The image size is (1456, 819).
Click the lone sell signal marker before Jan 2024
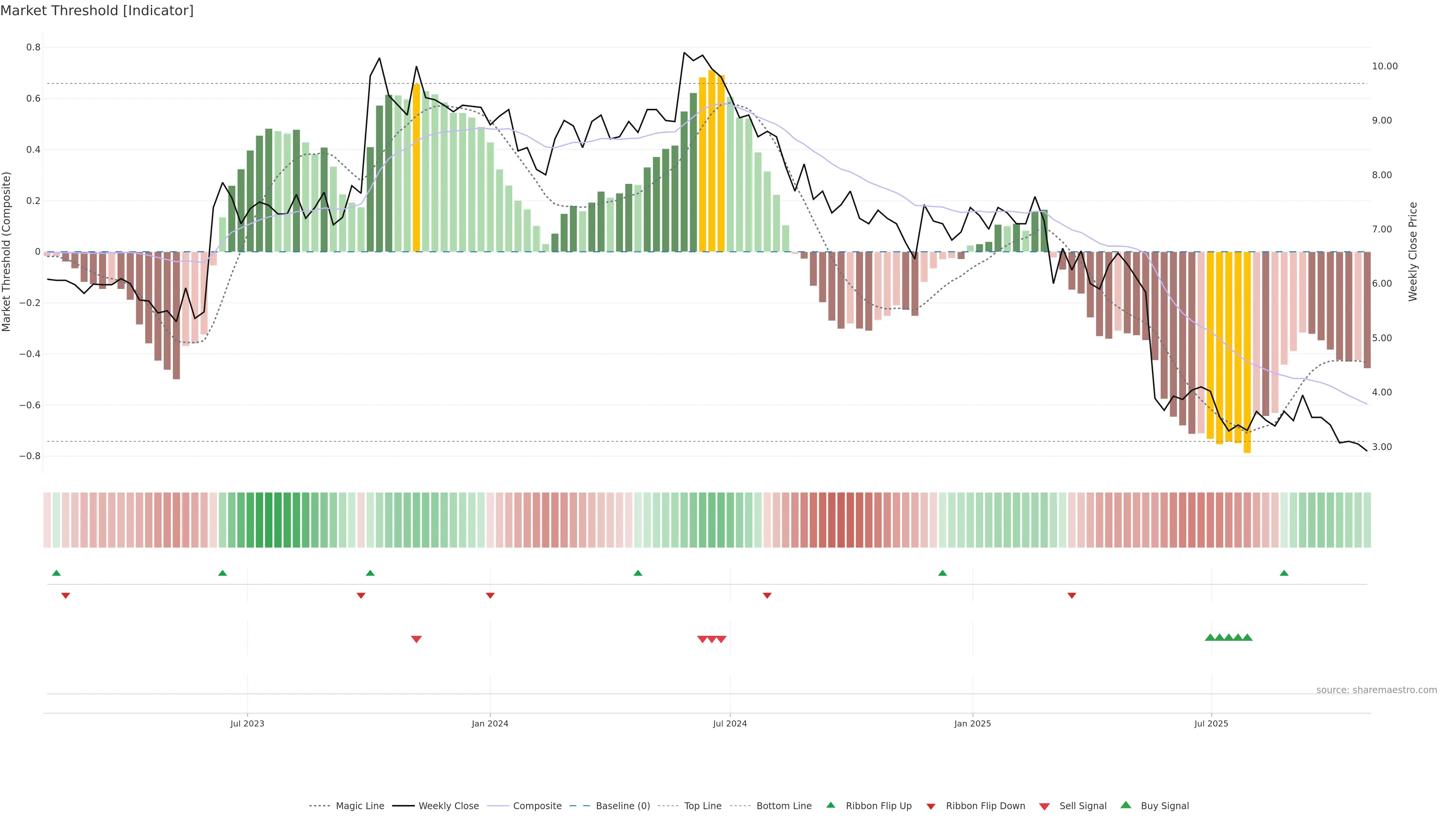tap(416, 639)
